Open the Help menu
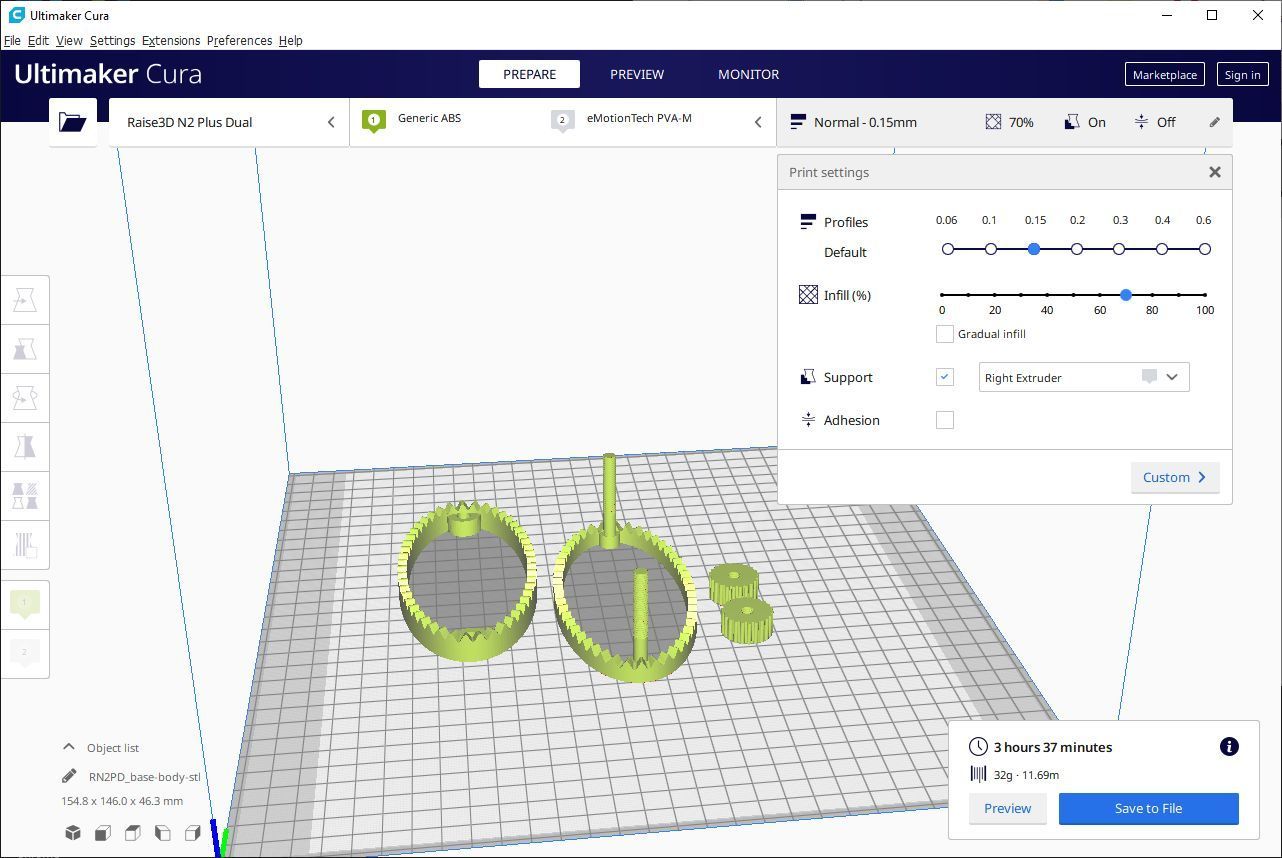Screen dimensions: 1282x858 click(x=290, y=41)
